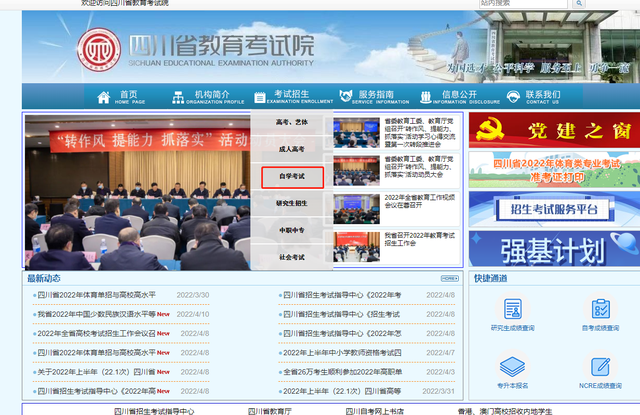The image size is (640, 415).
Task: Click the 快捷通道 section heading
Action: coord(490,278)
